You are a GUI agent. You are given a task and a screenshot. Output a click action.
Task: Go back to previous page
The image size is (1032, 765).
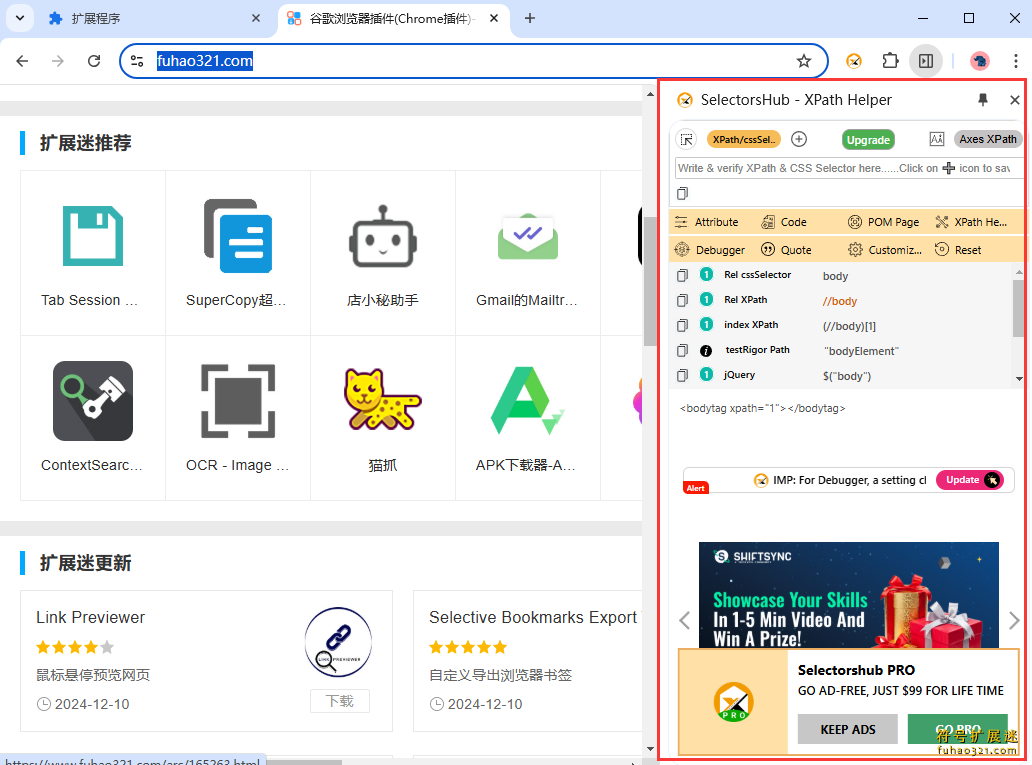[x=22, y=61]
